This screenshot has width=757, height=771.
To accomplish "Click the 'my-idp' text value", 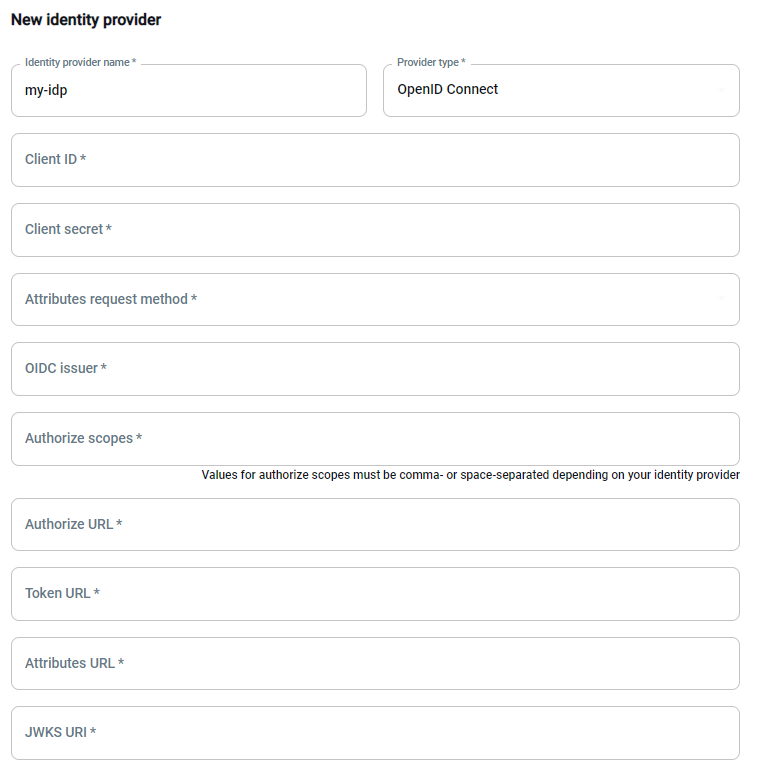I will [x=46, y=90].
